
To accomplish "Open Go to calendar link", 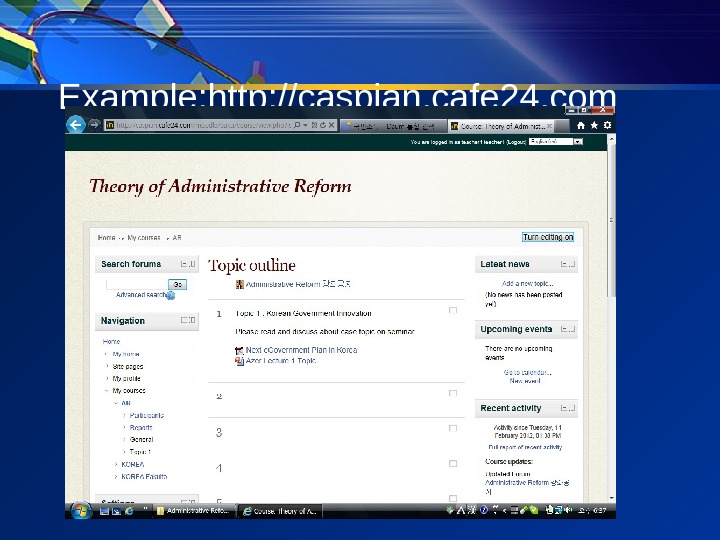I will [x=528, y=372].
